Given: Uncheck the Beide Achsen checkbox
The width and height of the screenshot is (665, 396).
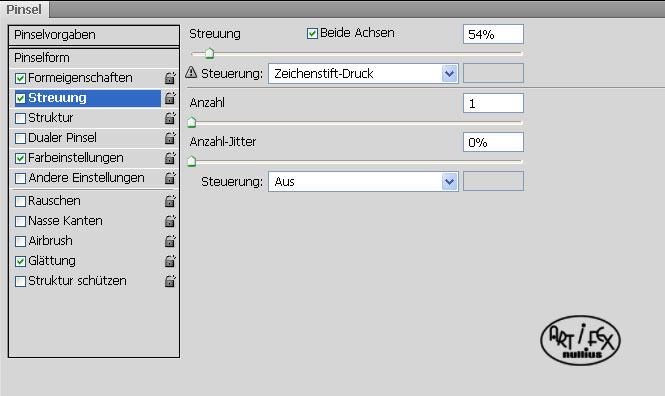Looking at the screenshot, I should click(313, 33).
